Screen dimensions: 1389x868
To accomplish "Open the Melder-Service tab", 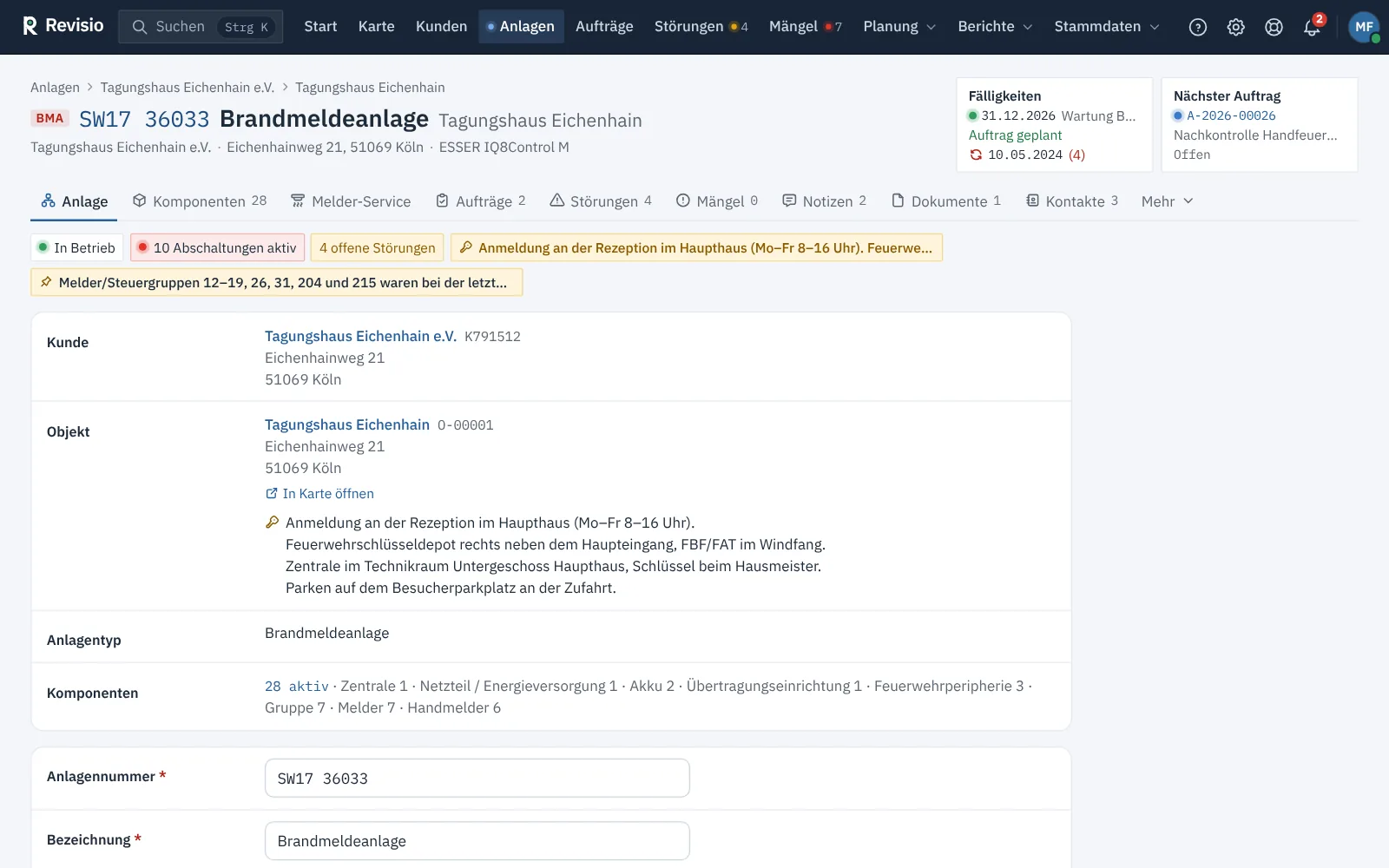I will click(351, 201).
